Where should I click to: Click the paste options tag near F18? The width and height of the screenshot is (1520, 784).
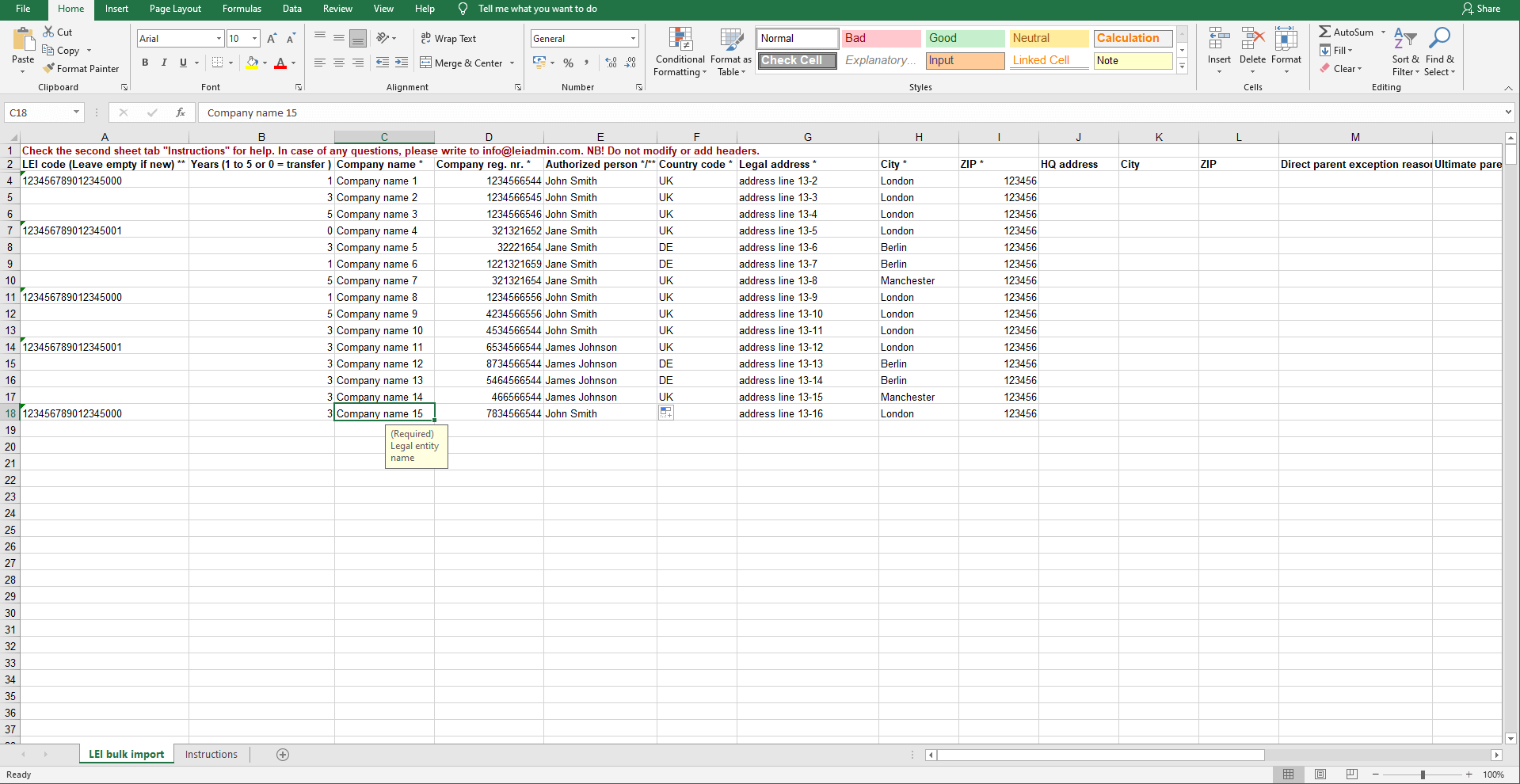pos(666,413)
